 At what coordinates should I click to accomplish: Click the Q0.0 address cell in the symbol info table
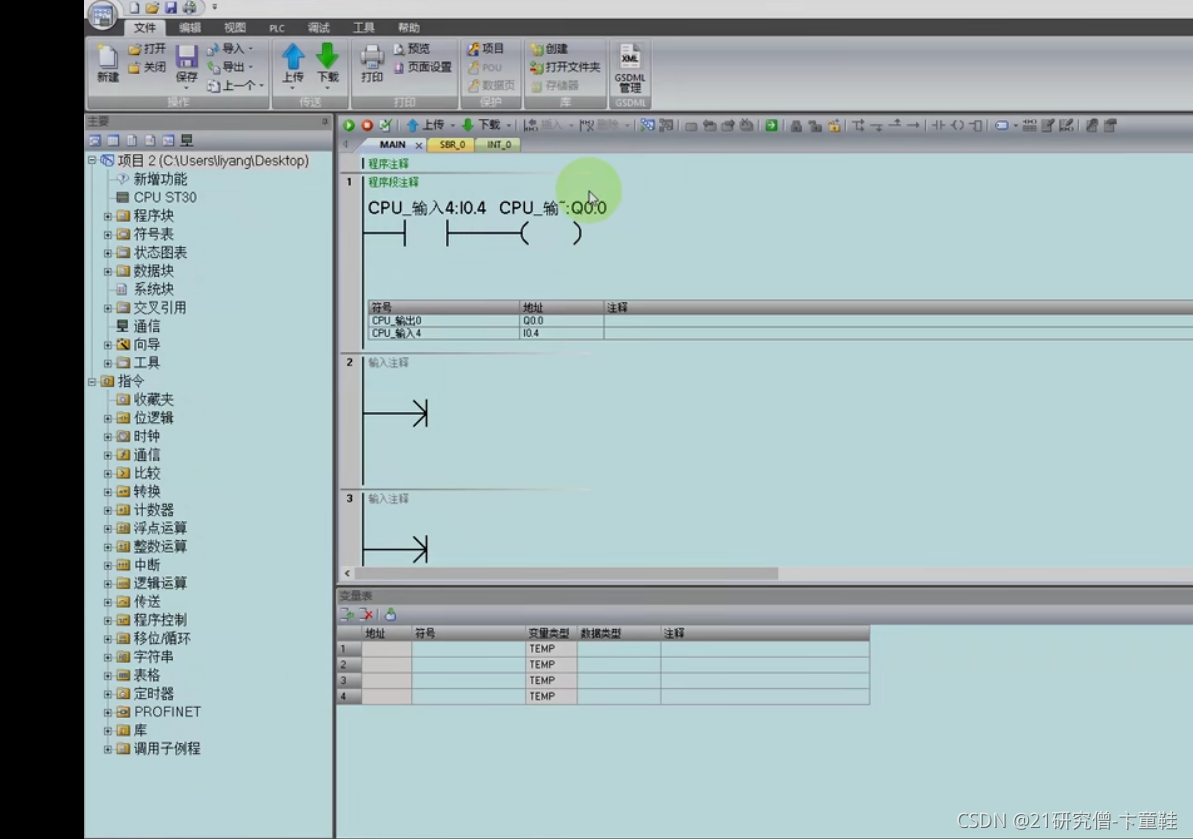click(x=562, y=321)
